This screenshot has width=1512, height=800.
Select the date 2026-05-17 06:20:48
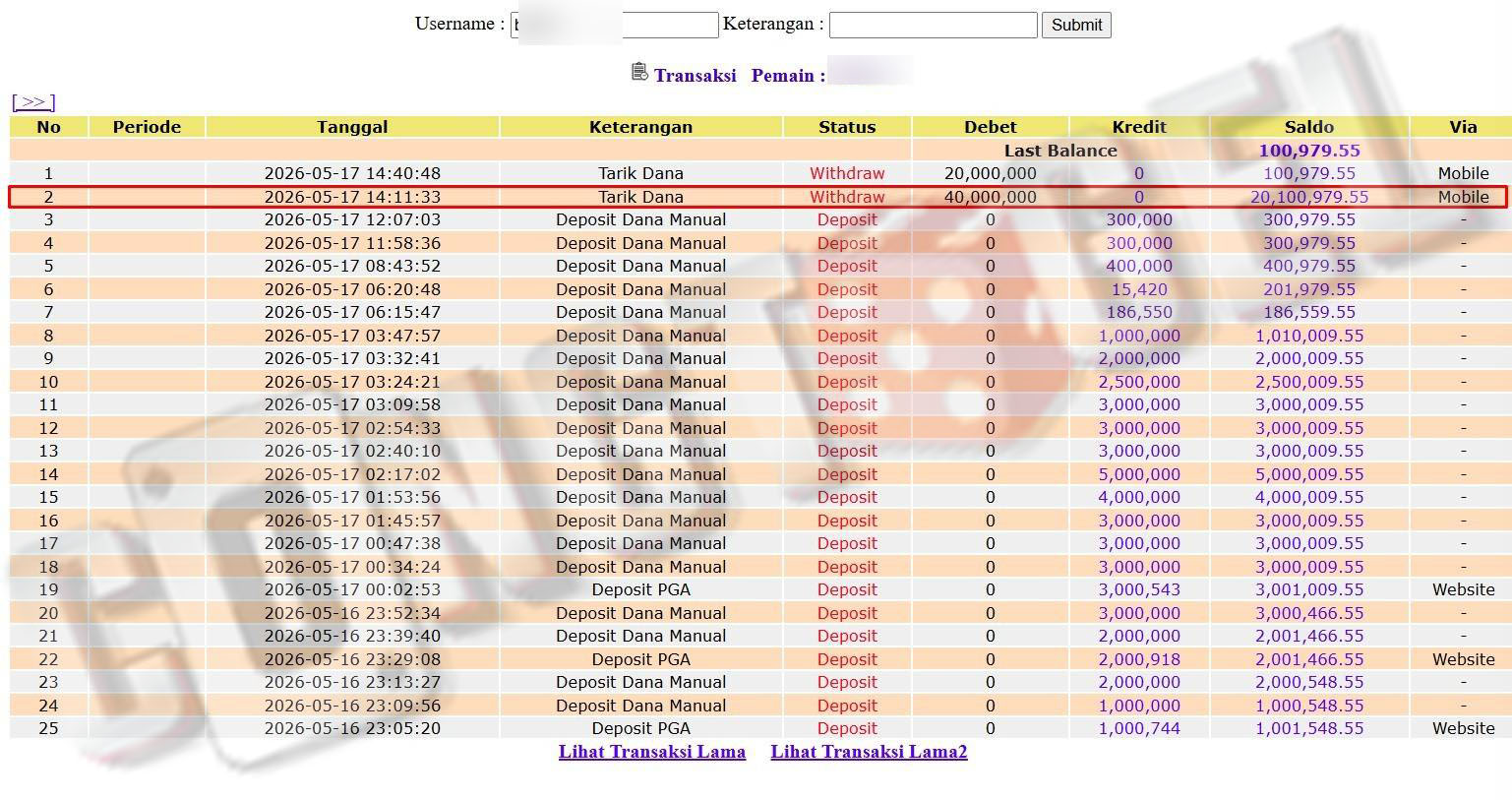point(352,289)
